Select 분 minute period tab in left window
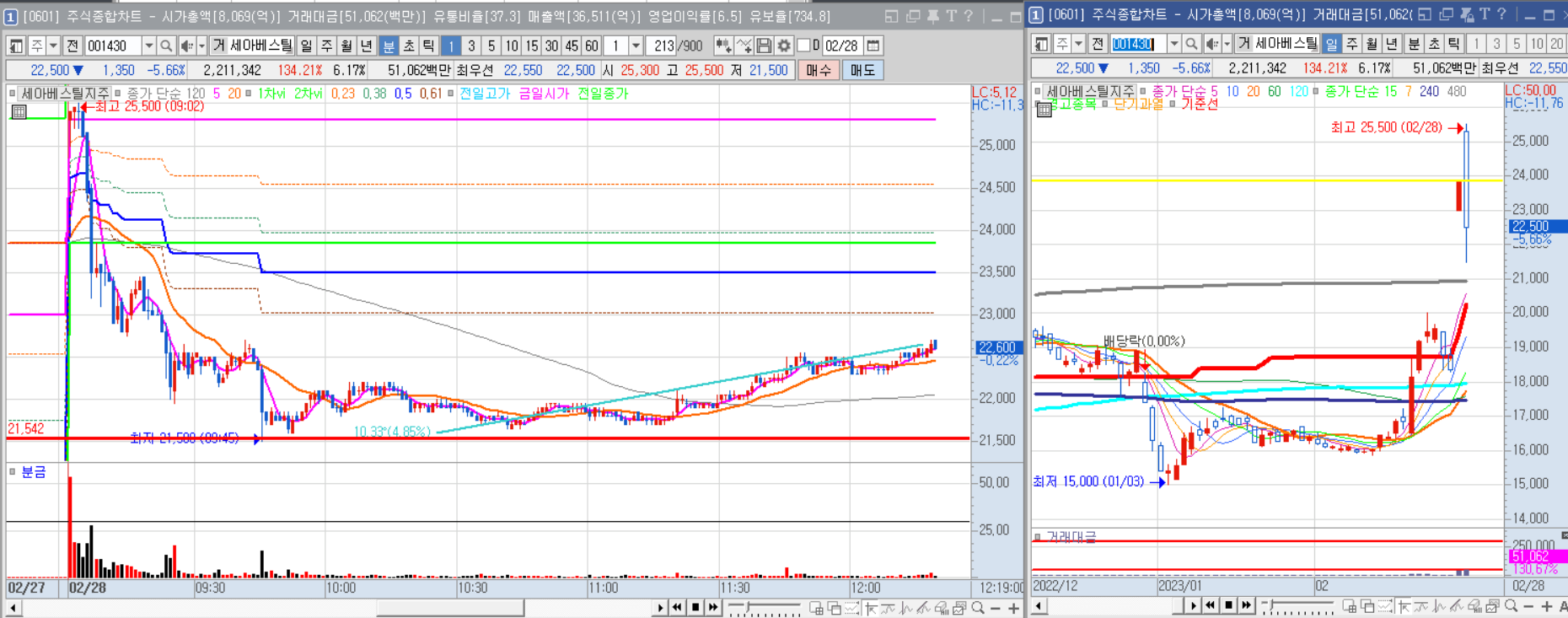The width and height of the screenshot is (1568, 618). tap(389, 46)
